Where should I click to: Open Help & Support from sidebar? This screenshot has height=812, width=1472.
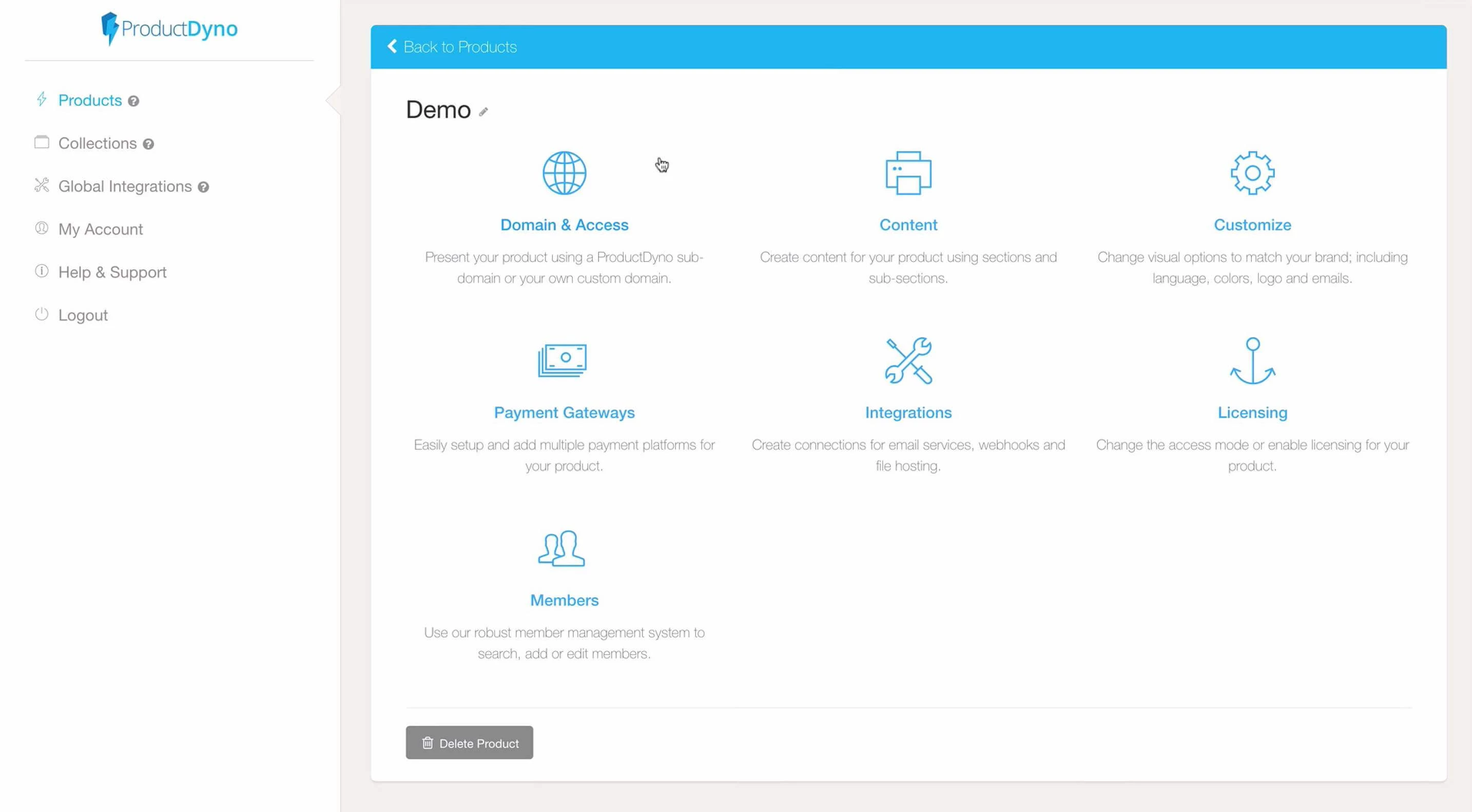[112, 272]
